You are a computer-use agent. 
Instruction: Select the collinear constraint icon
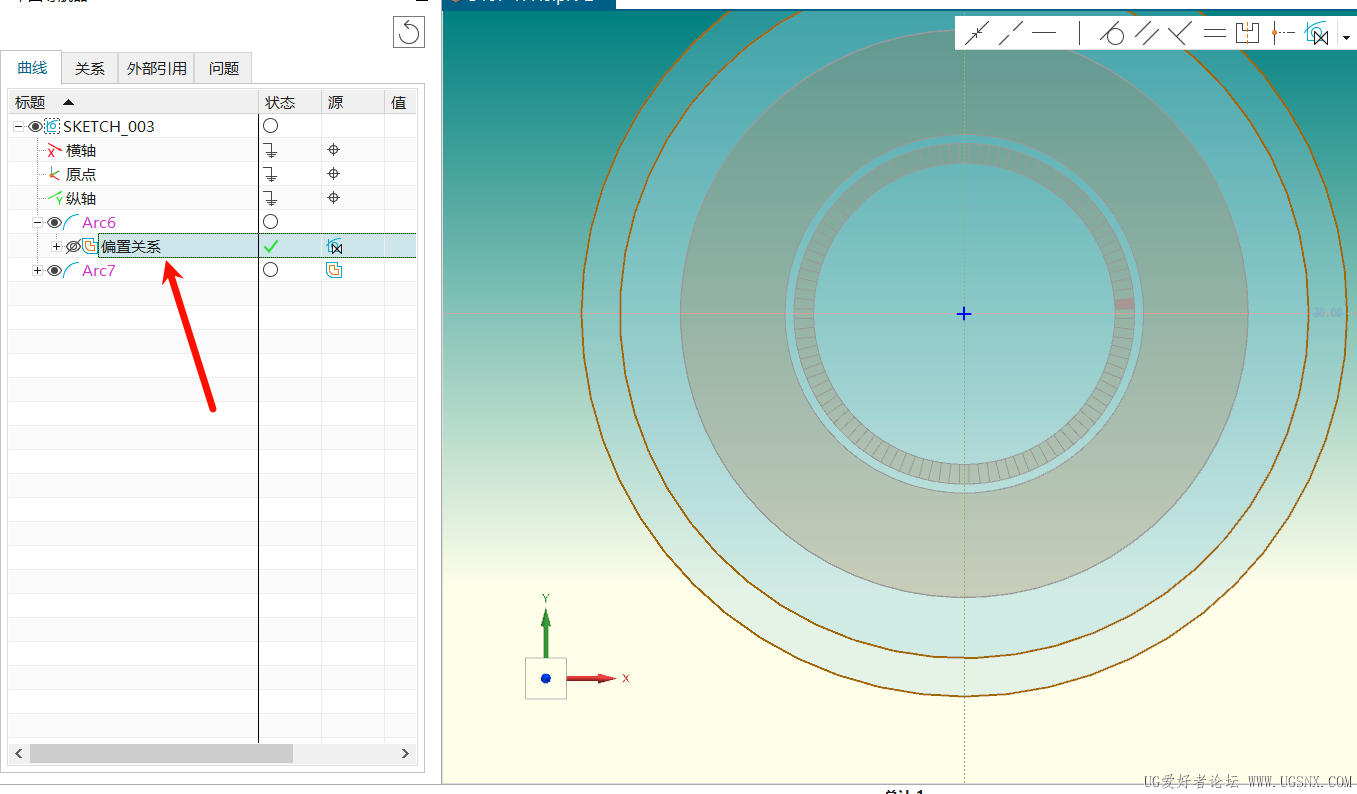click(x=1010, y=34)
